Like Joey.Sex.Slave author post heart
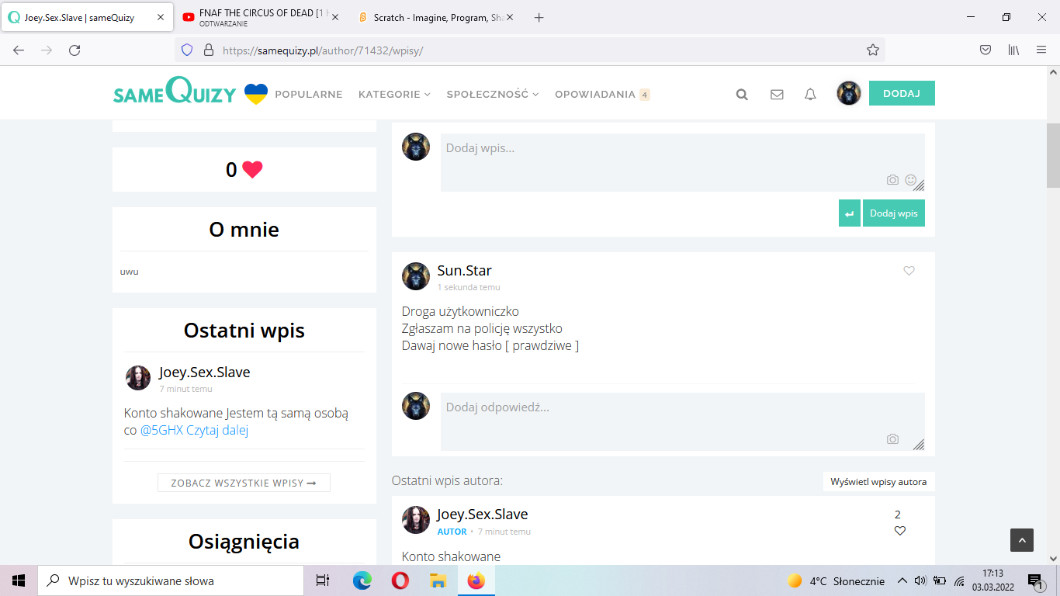The height and width of the screenshot is (596, 1060). pos(900,531)
